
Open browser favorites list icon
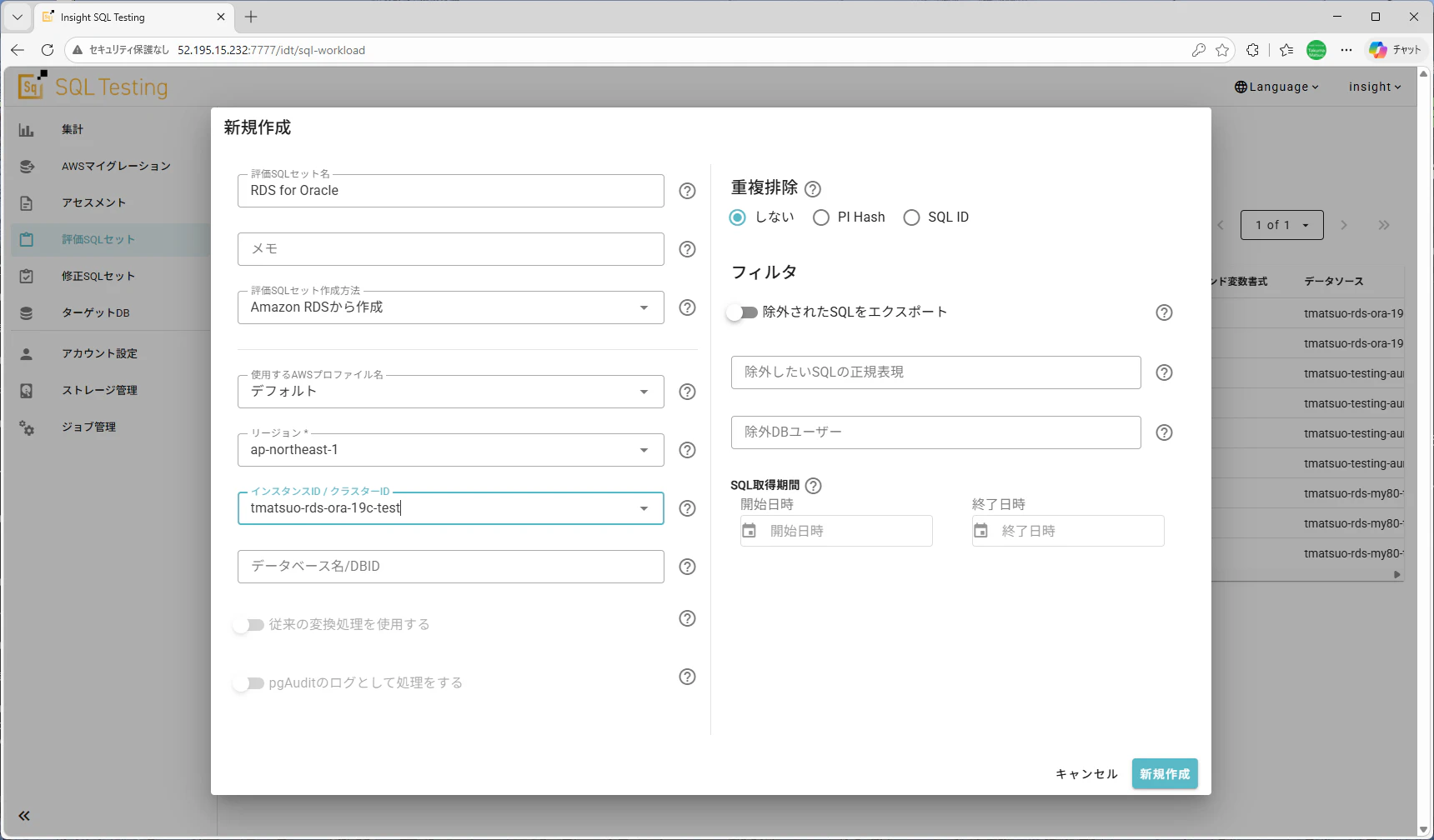coord(1286,50)
